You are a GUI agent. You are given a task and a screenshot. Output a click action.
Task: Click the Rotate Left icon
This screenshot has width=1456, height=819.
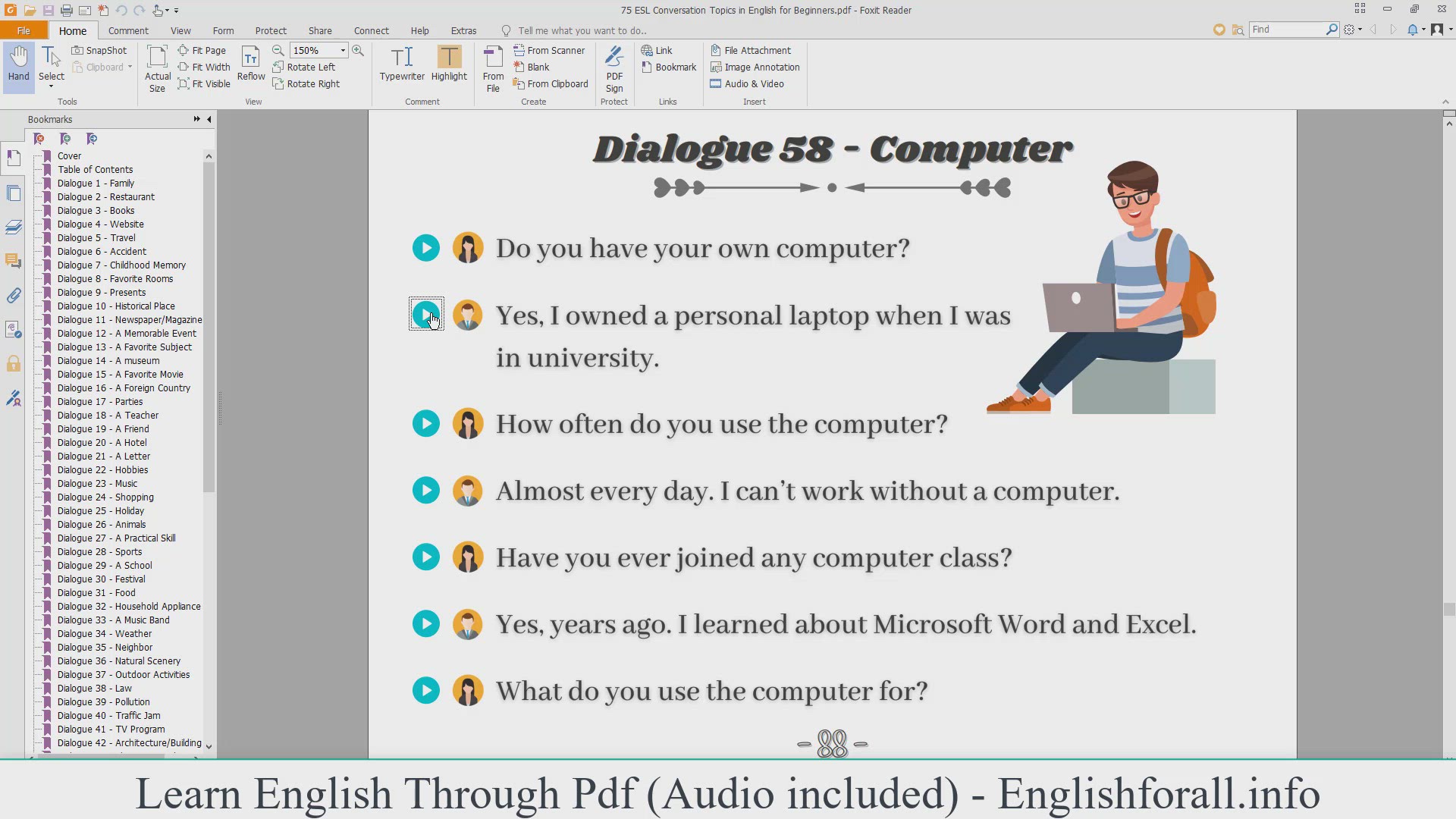278,67
